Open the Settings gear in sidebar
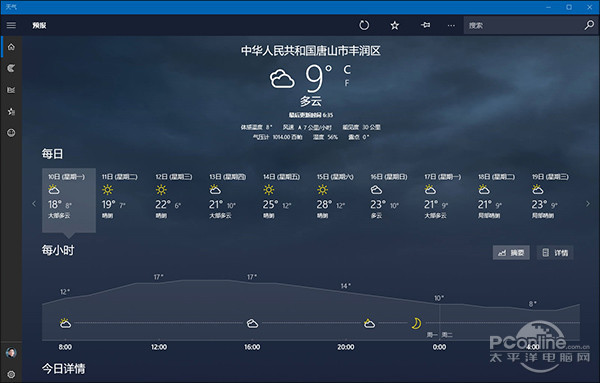600x383 pixels. (x=11, y=374)
